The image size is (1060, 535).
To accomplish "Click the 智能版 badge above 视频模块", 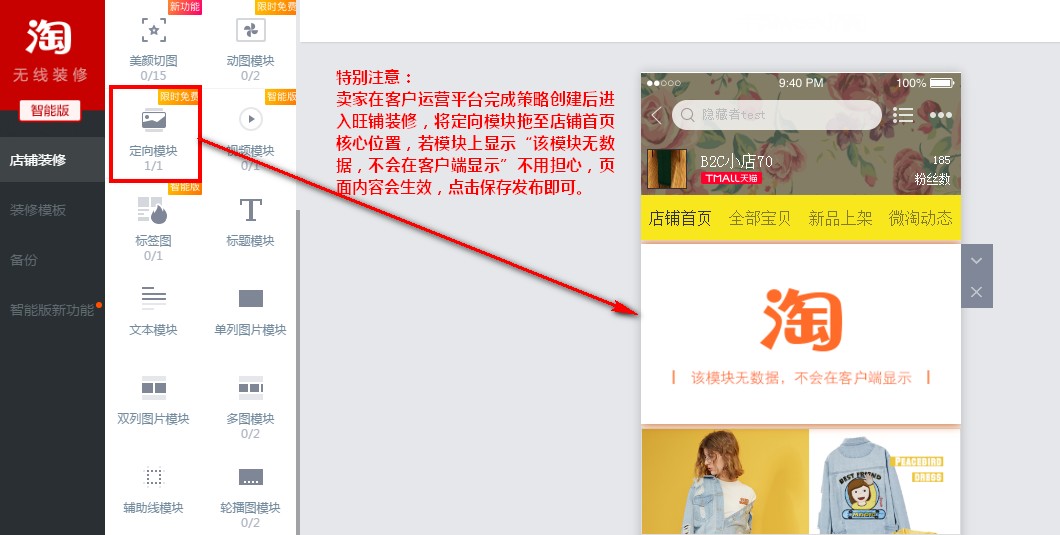I will click(281, 97).
